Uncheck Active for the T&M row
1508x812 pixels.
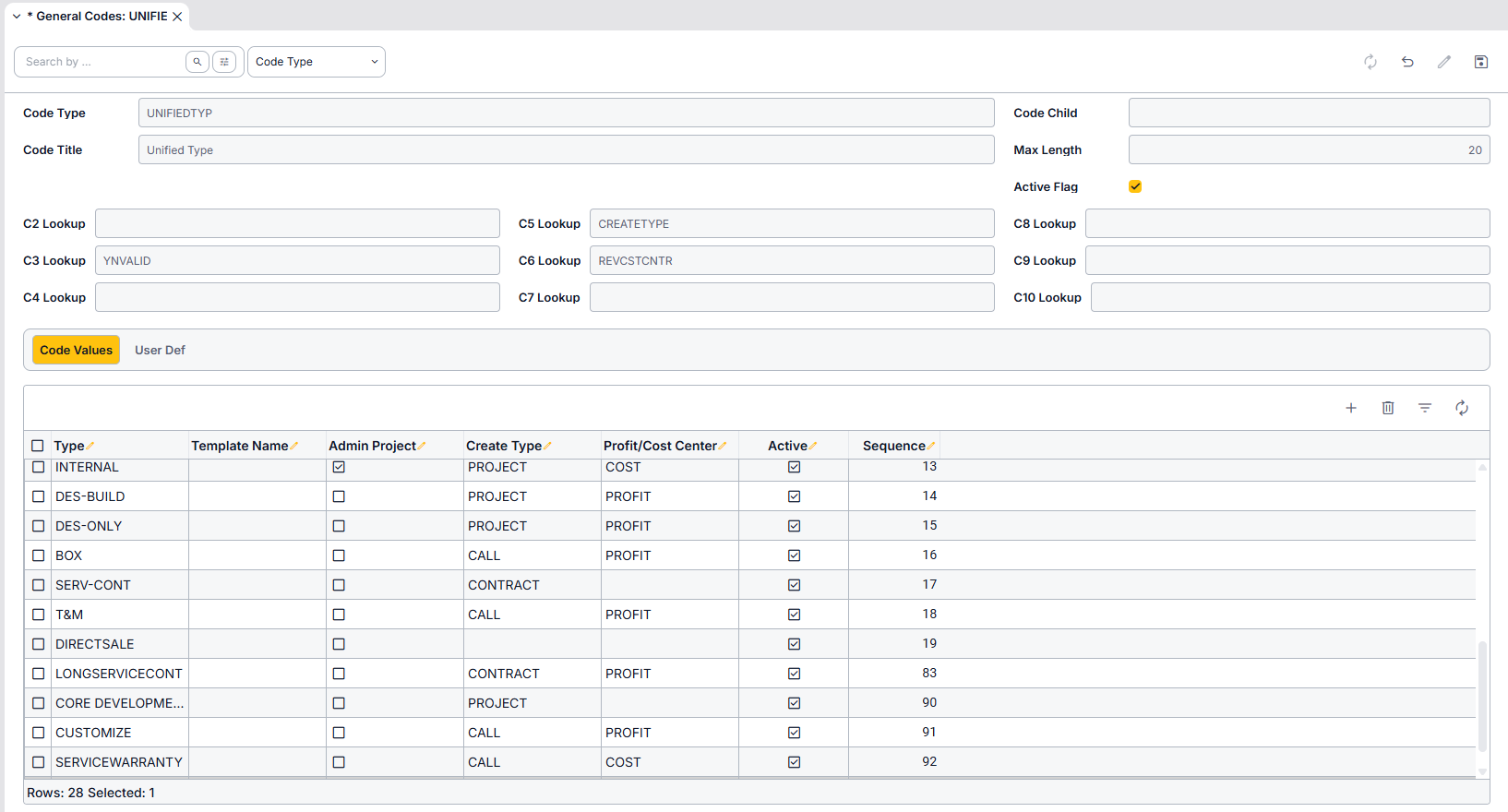click(794, 615)
